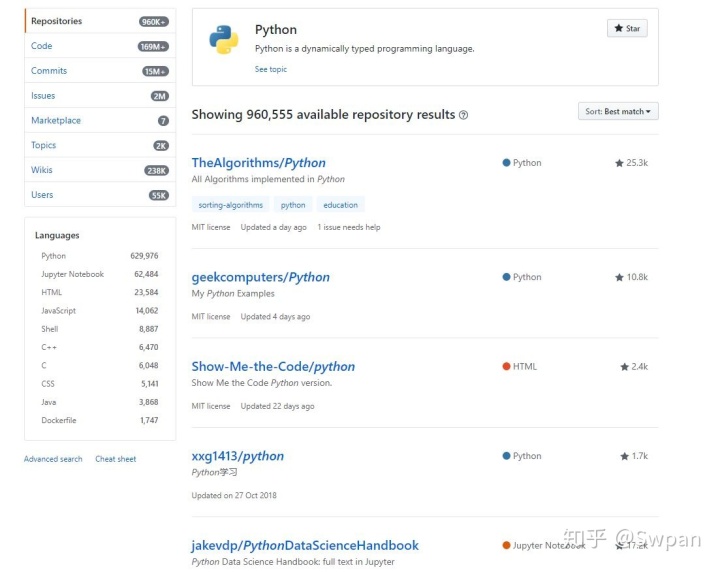720x572 pixels.
Task: Click star count icon for geekcomputers/Python
Action: point(619,277)
